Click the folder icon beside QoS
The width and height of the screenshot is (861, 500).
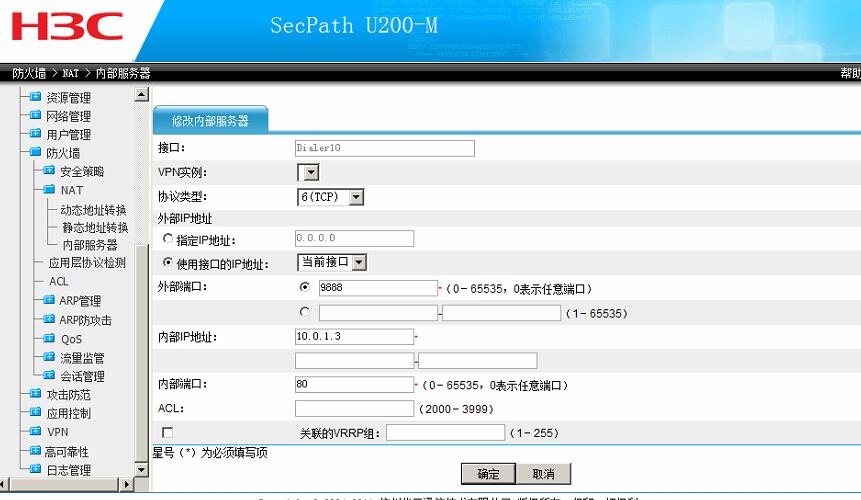49,338
